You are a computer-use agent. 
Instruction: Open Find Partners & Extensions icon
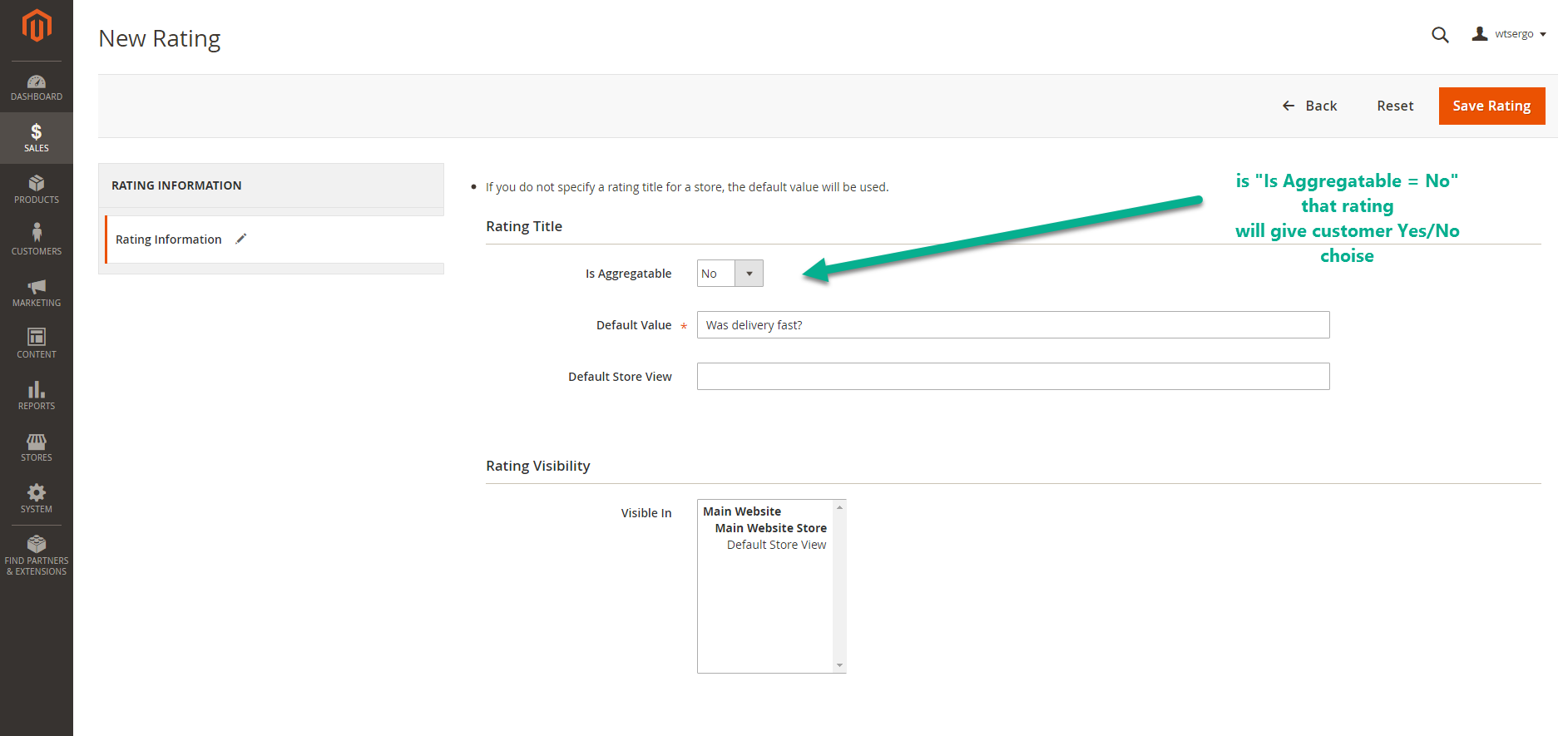point(37,544)
